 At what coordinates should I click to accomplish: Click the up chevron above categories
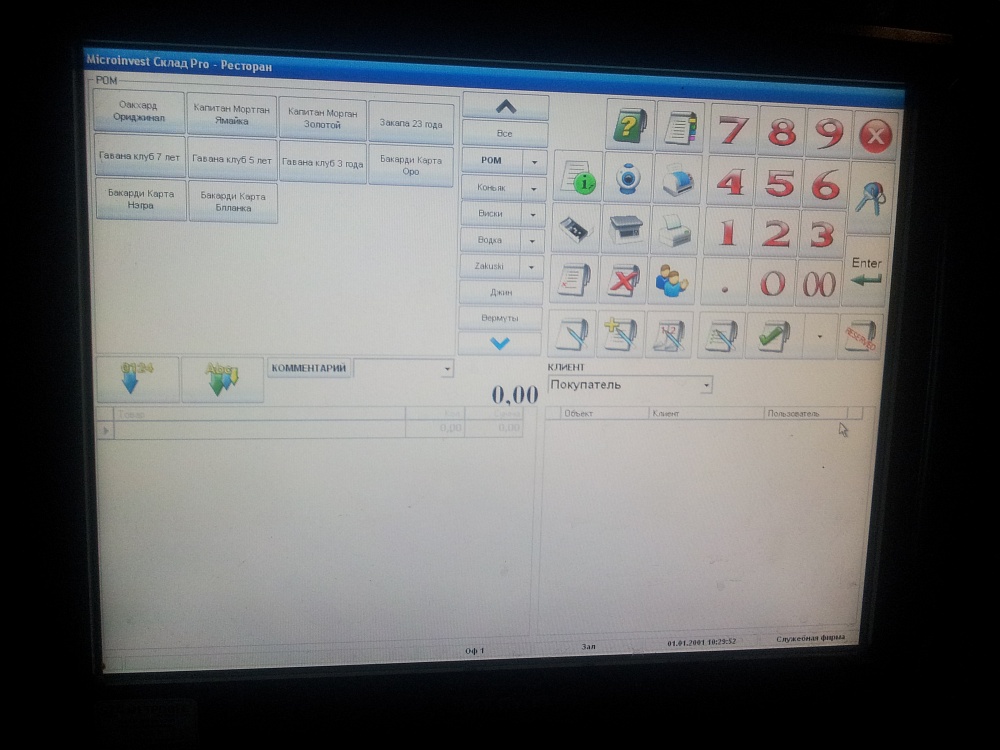tap(505, 107)
